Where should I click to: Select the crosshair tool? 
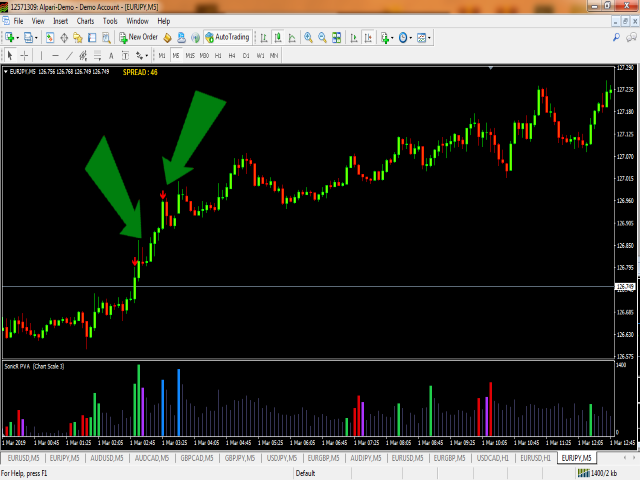pyautogui.click(x=24, y=56)
